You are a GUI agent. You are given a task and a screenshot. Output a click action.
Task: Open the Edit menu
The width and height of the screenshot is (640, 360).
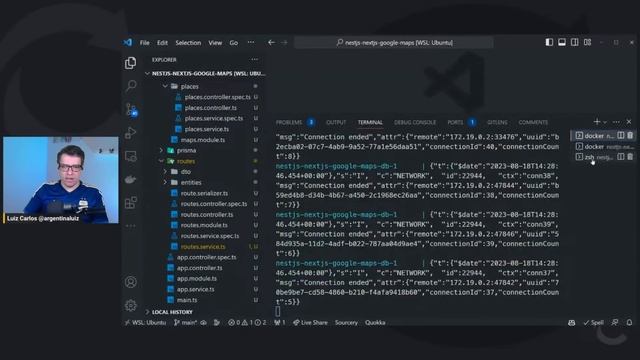162,42
